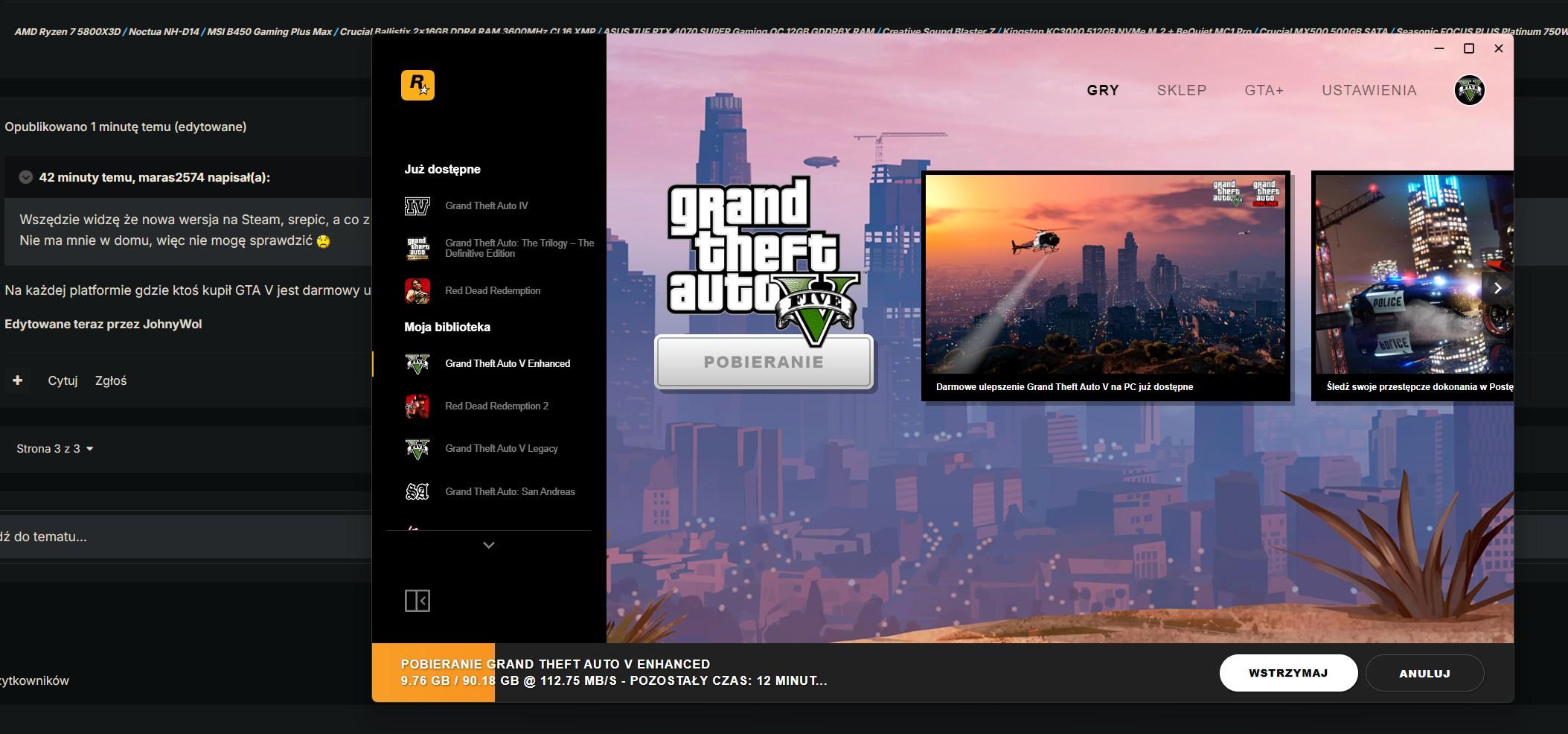Click the Red Dead Redemption title text
The image size is (1568, 734).
[x=493, y=291]
